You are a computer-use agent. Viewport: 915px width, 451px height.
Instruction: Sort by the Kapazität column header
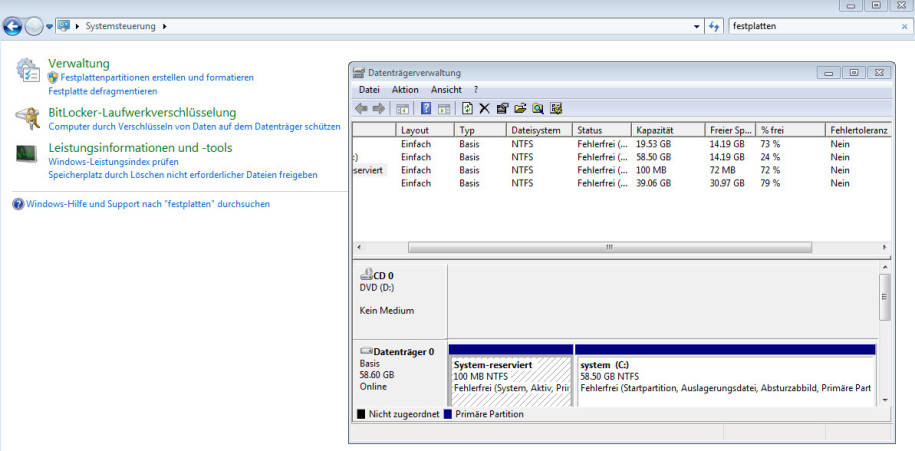(x=668, y=130)
